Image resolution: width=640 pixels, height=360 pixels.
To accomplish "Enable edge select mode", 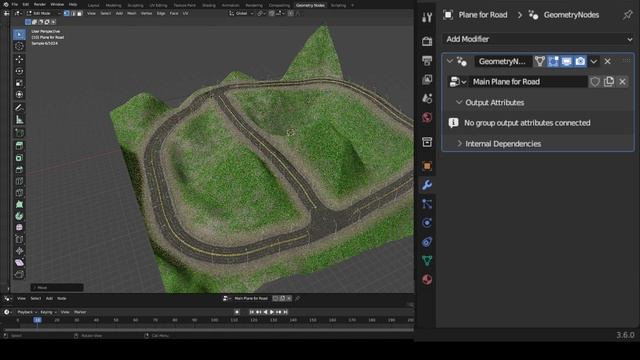I will coord(73,13).
